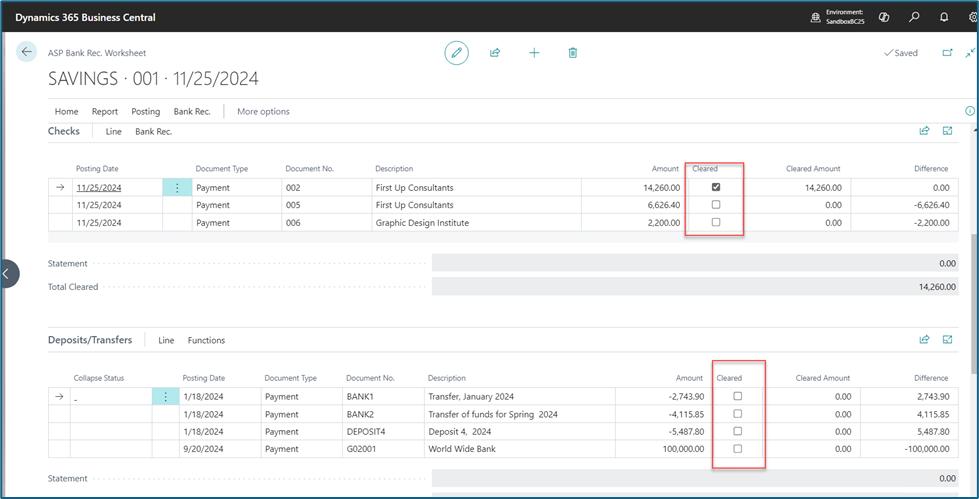The height and width of the screenshot is (499, 979).
Task: Check Cleared for BANK2 transfer
Action: tap(737, 413)
